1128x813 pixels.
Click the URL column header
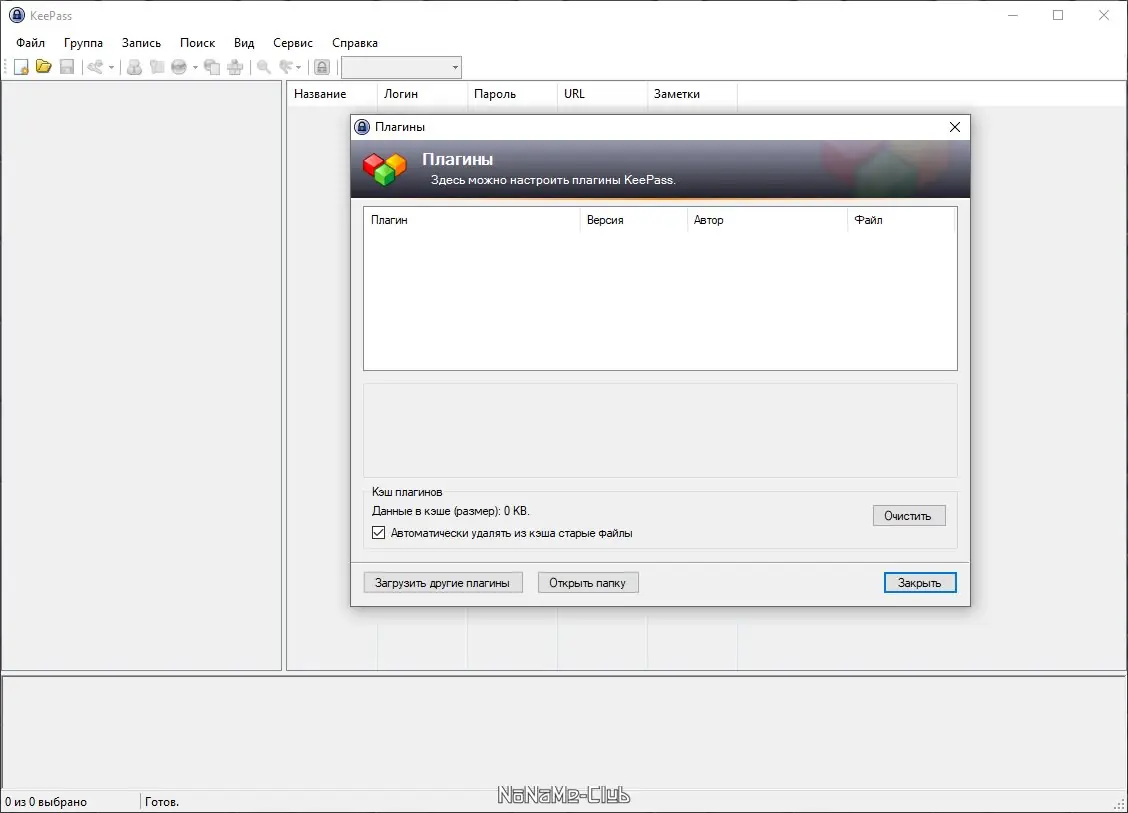pyautogui.click(x=602, y=94)
